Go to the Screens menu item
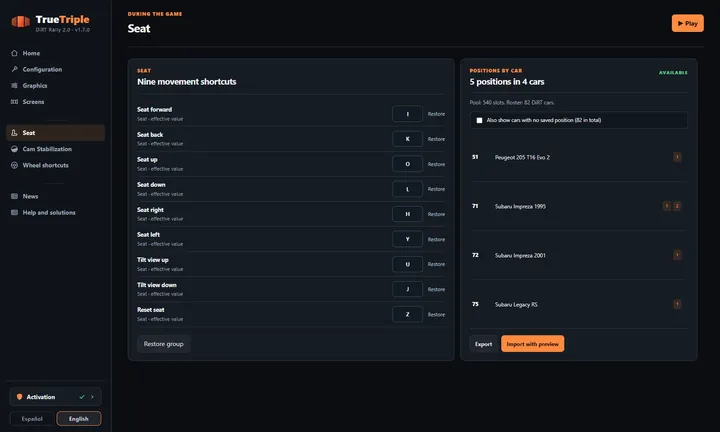The height and width of the screenshot is (432, 720). [55, 102]
